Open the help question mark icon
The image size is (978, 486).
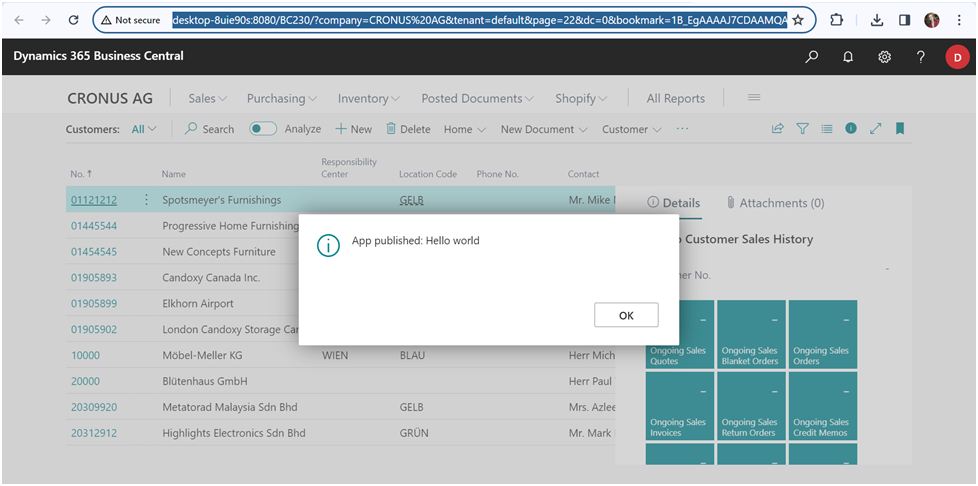[x=921, y=57]
